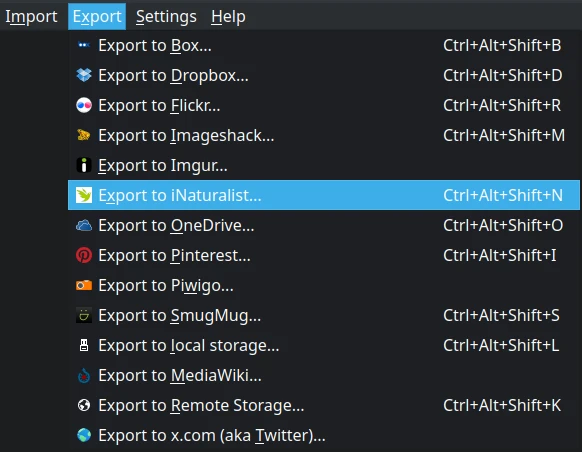
Task: Click the Piwigo camera icon
Action: 84,285
